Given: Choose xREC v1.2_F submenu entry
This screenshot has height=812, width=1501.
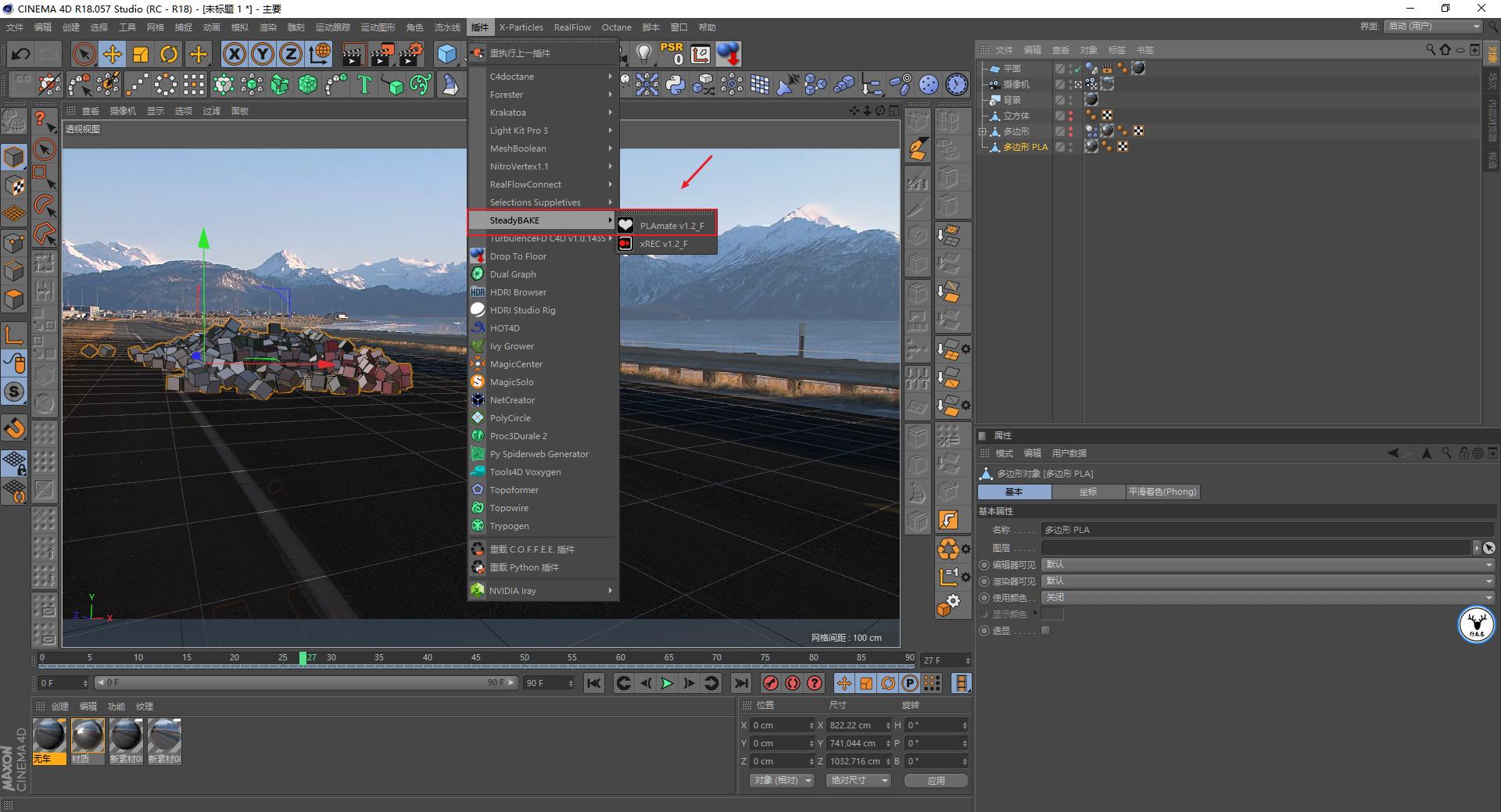Looking at the screenshot, I should pos(663,244).
